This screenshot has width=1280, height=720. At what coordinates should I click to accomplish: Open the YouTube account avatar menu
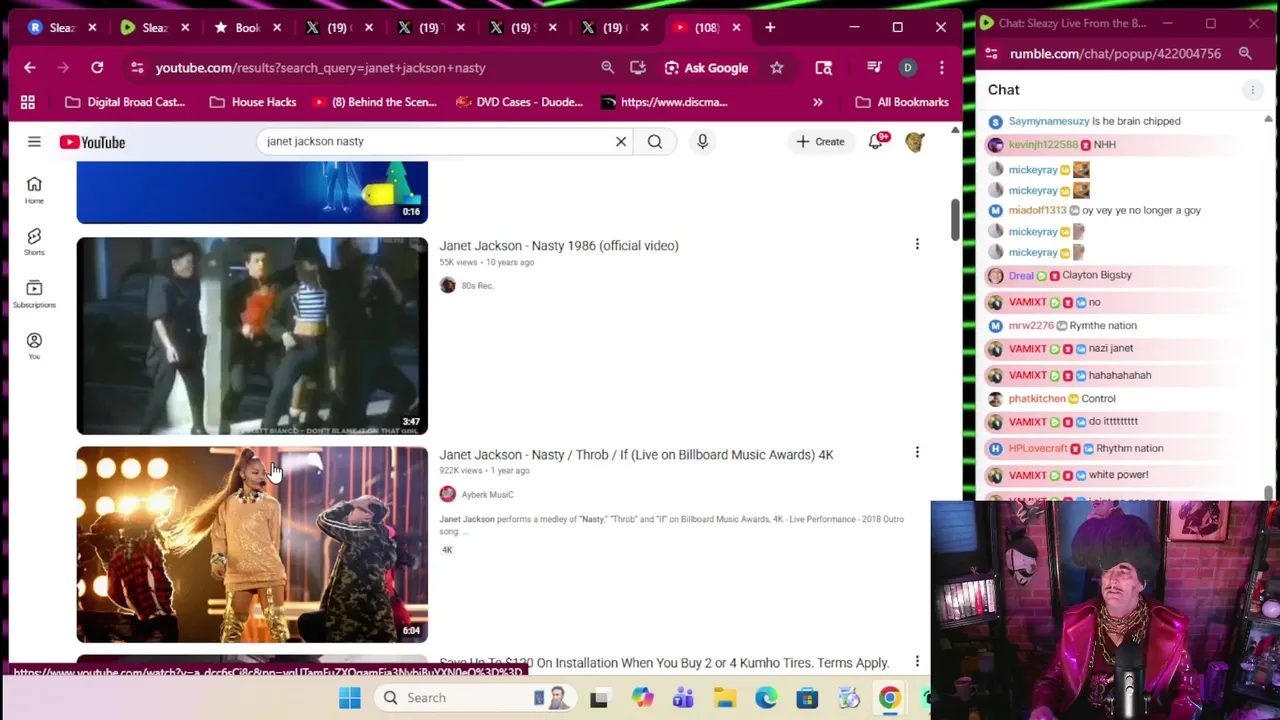[915, 141]
